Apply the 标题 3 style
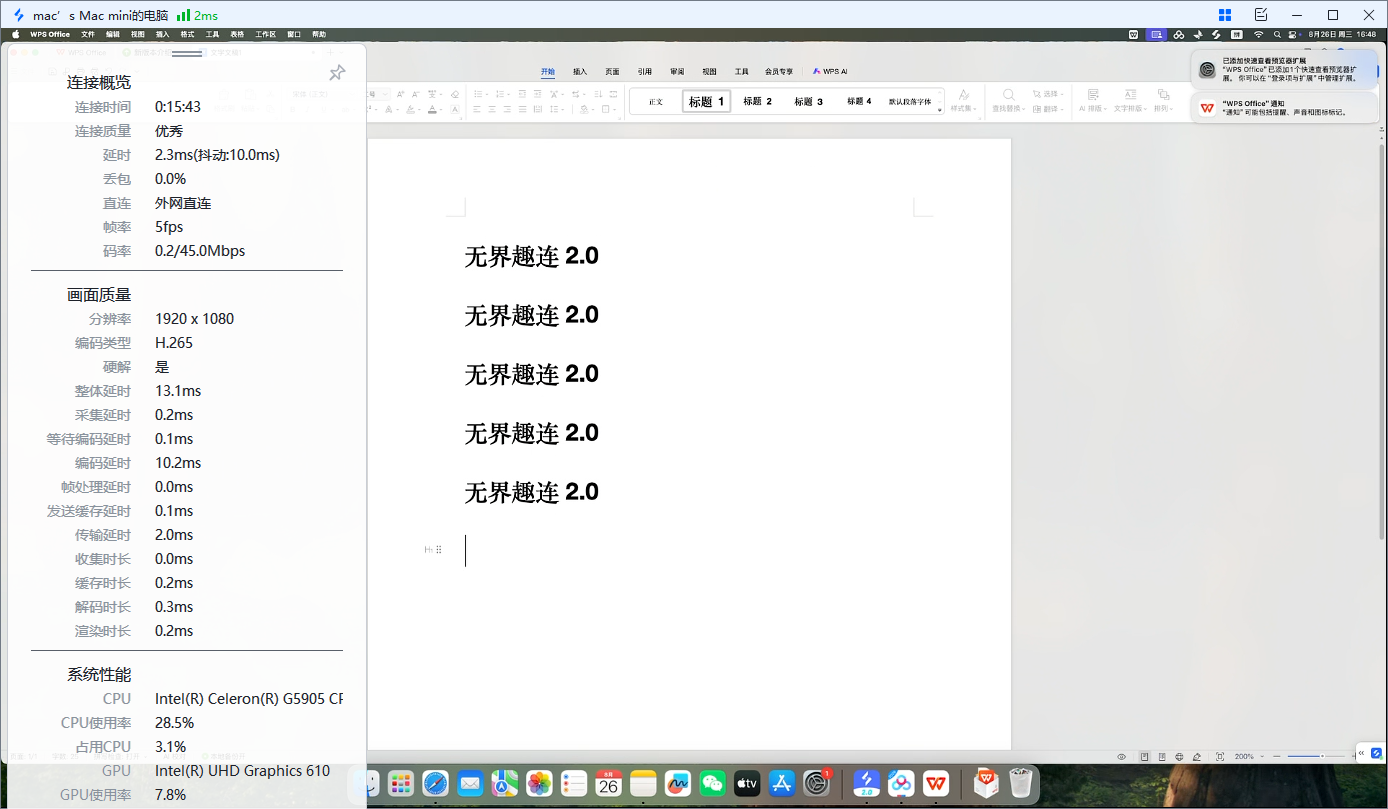1388x809 pixels. pos(809,101)
